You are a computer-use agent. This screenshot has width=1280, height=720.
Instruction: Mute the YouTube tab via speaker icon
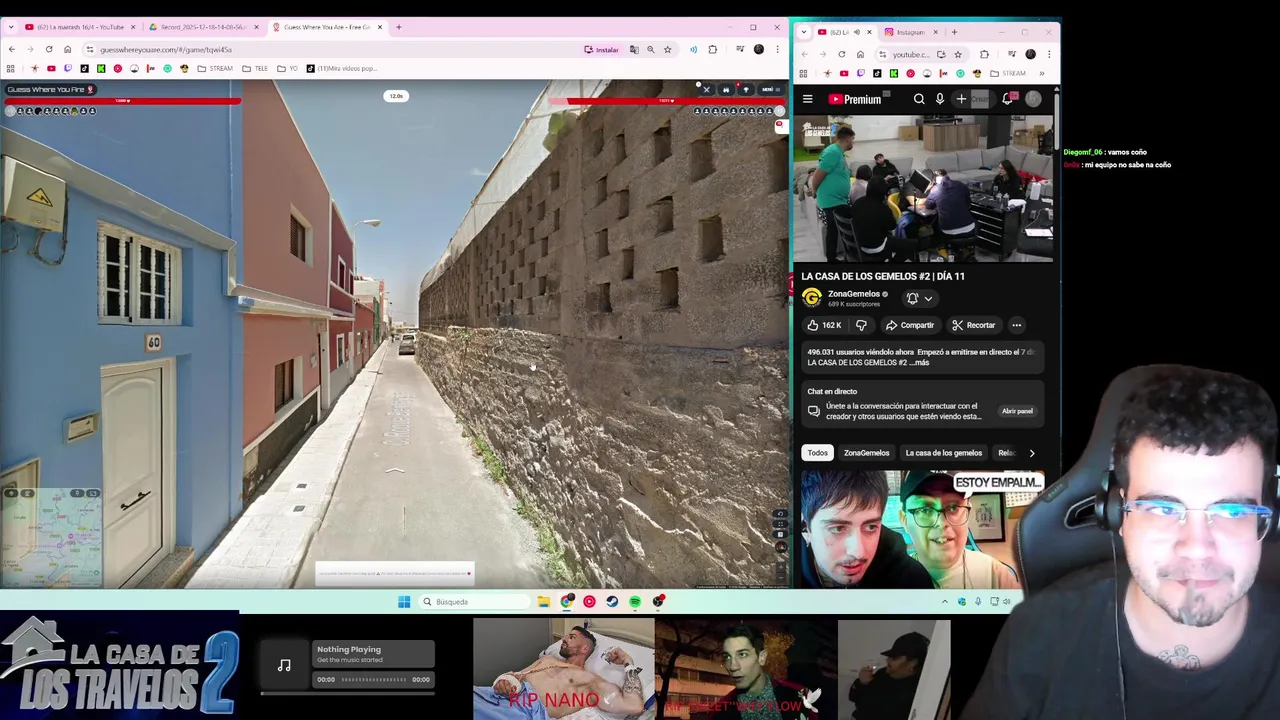(856, 32)
